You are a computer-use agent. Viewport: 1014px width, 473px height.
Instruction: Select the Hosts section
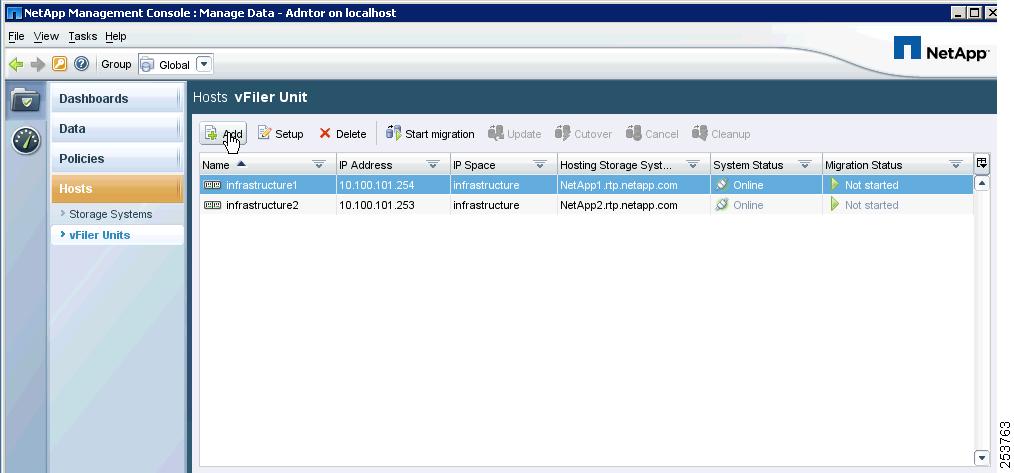click(116, 188)
